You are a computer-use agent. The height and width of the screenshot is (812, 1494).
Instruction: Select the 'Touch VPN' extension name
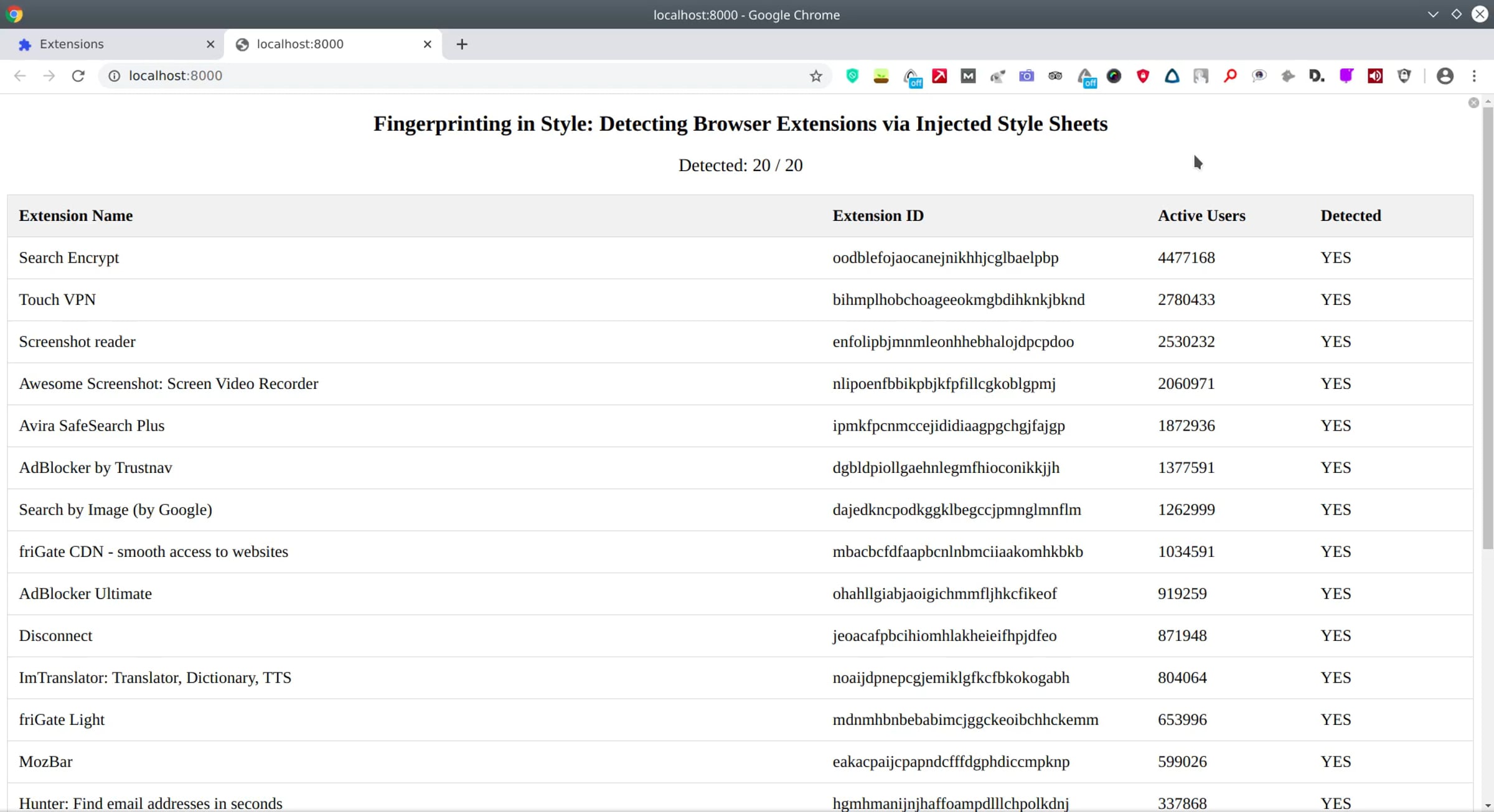coord(57,300)
